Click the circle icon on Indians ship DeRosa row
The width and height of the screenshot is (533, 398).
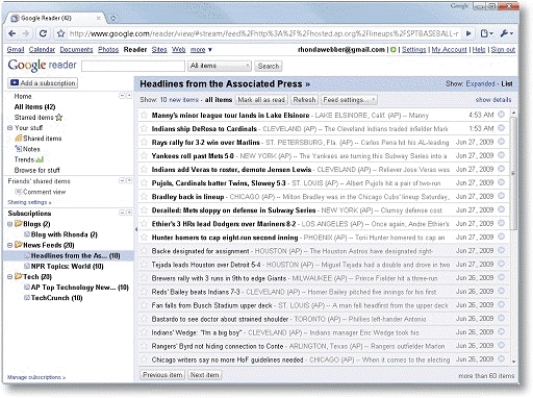pos(501,128)
